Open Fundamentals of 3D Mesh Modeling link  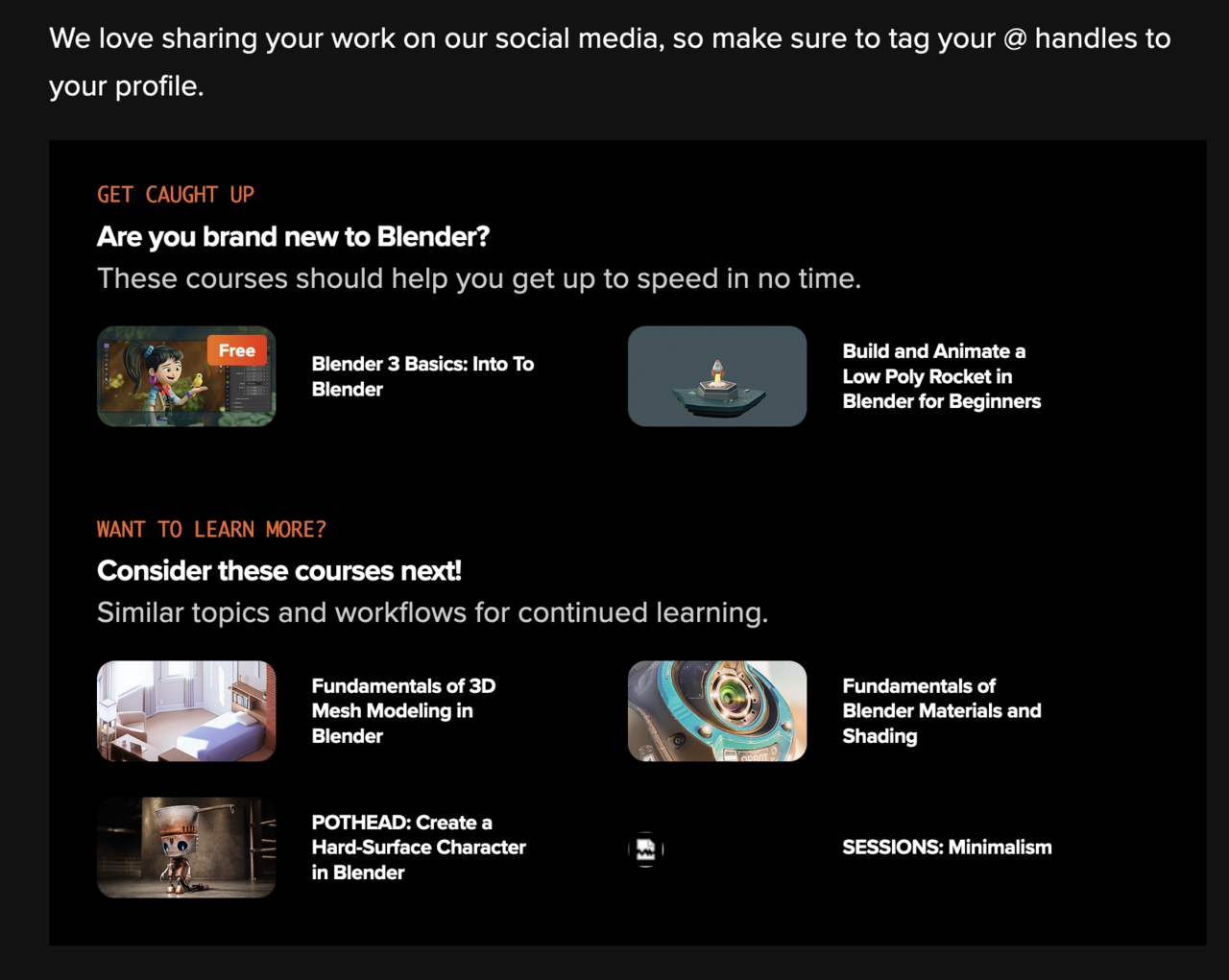(403, 711)
